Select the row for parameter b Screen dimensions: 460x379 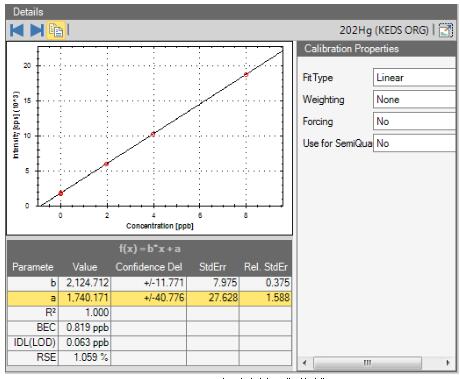click(149, 283)
